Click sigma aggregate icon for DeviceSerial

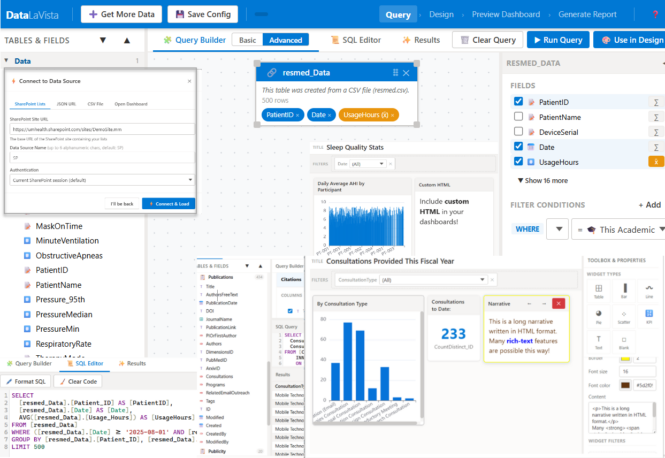click(656, 132)
